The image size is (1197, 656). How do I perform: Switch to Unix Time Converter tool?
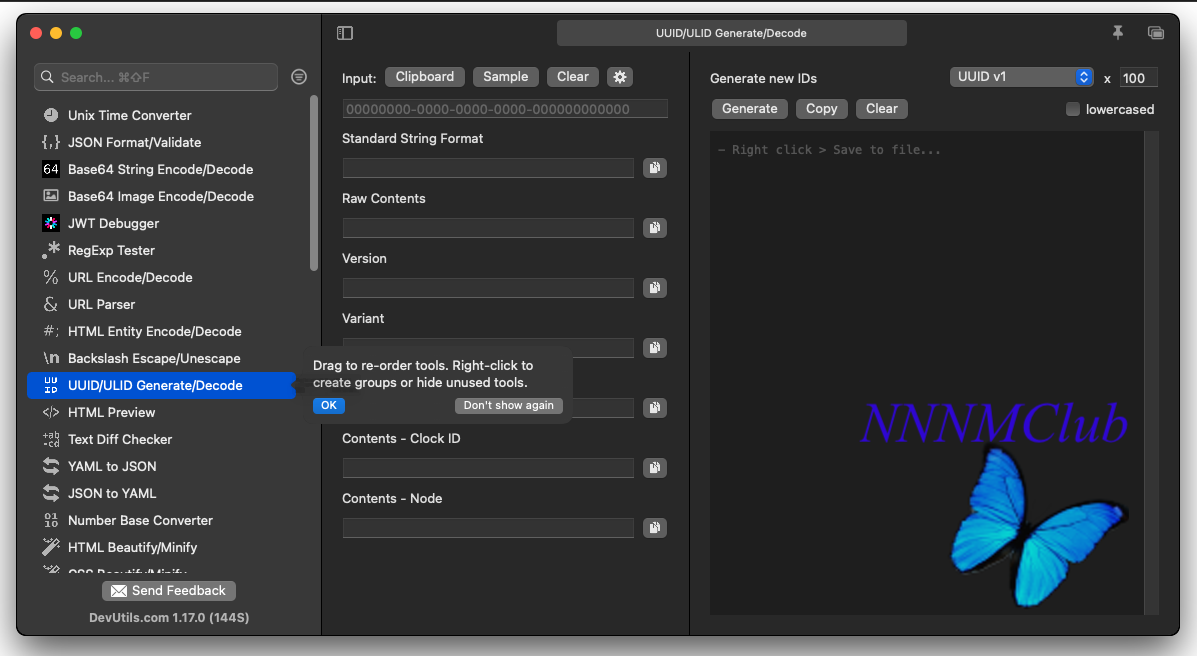(x=129, y=115)
